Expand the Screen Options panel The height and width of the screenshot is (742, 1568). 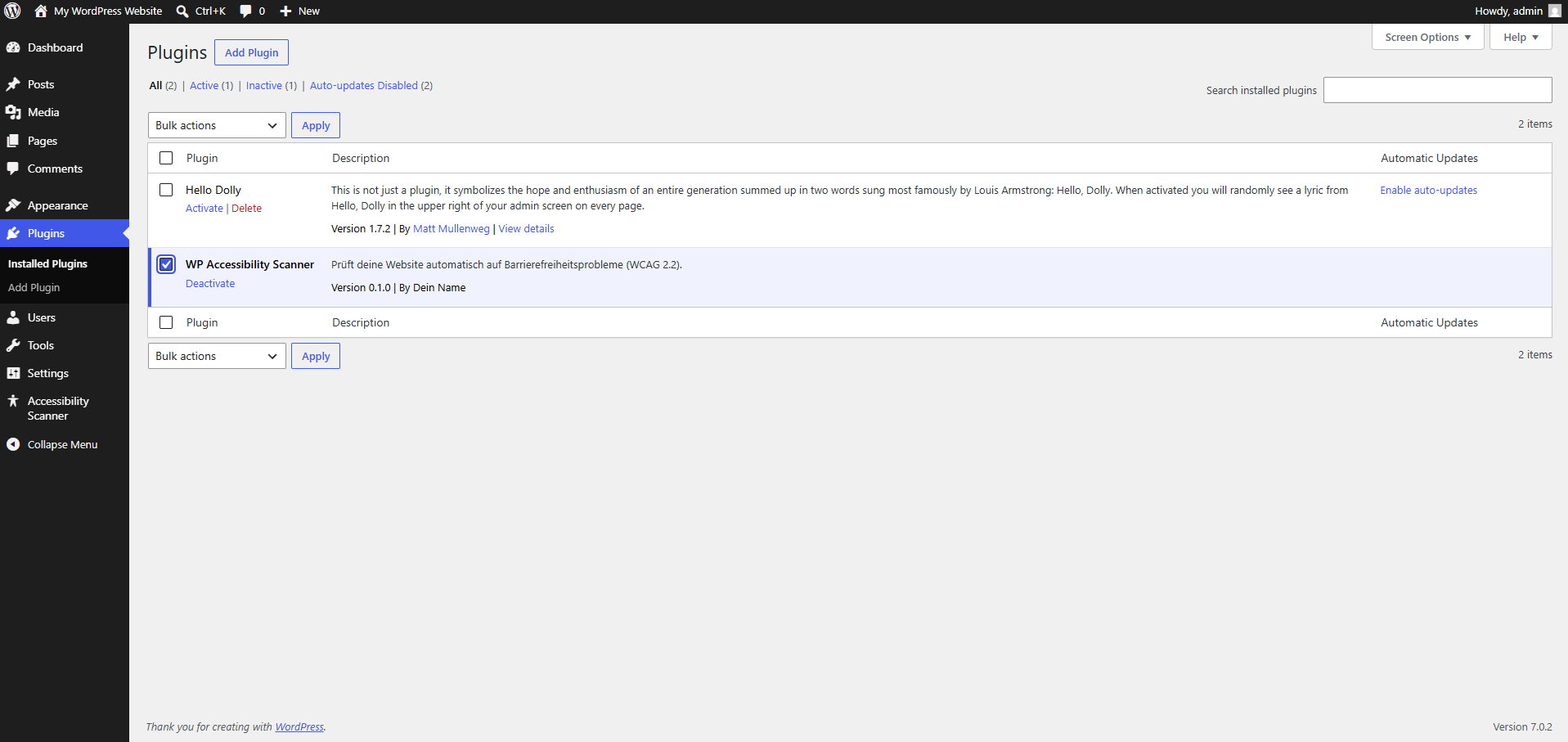click(1427, 37)
